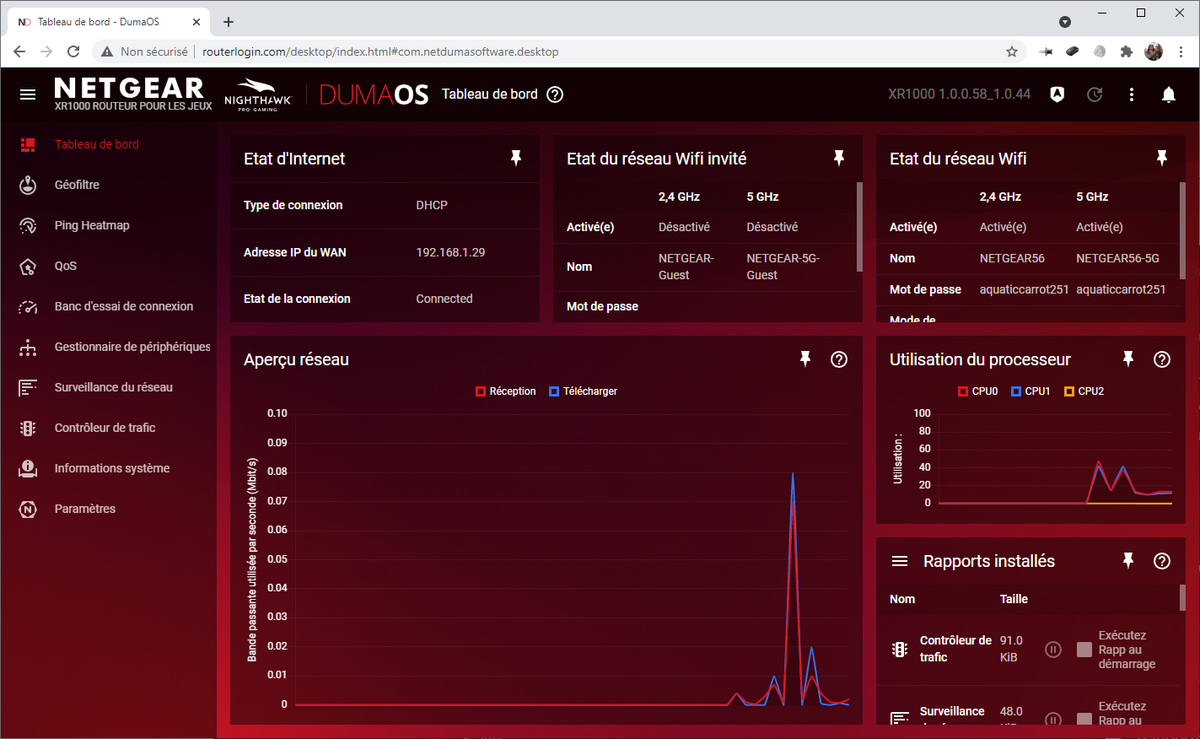The image size is (1200, 739).
Task: Bookmark this page with the star icon
Action: 1012,51
